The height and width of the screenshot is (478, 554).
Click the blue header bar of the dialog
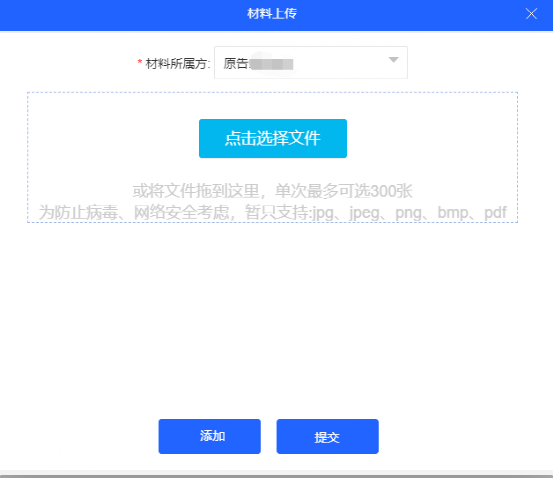tap(277, 15)
